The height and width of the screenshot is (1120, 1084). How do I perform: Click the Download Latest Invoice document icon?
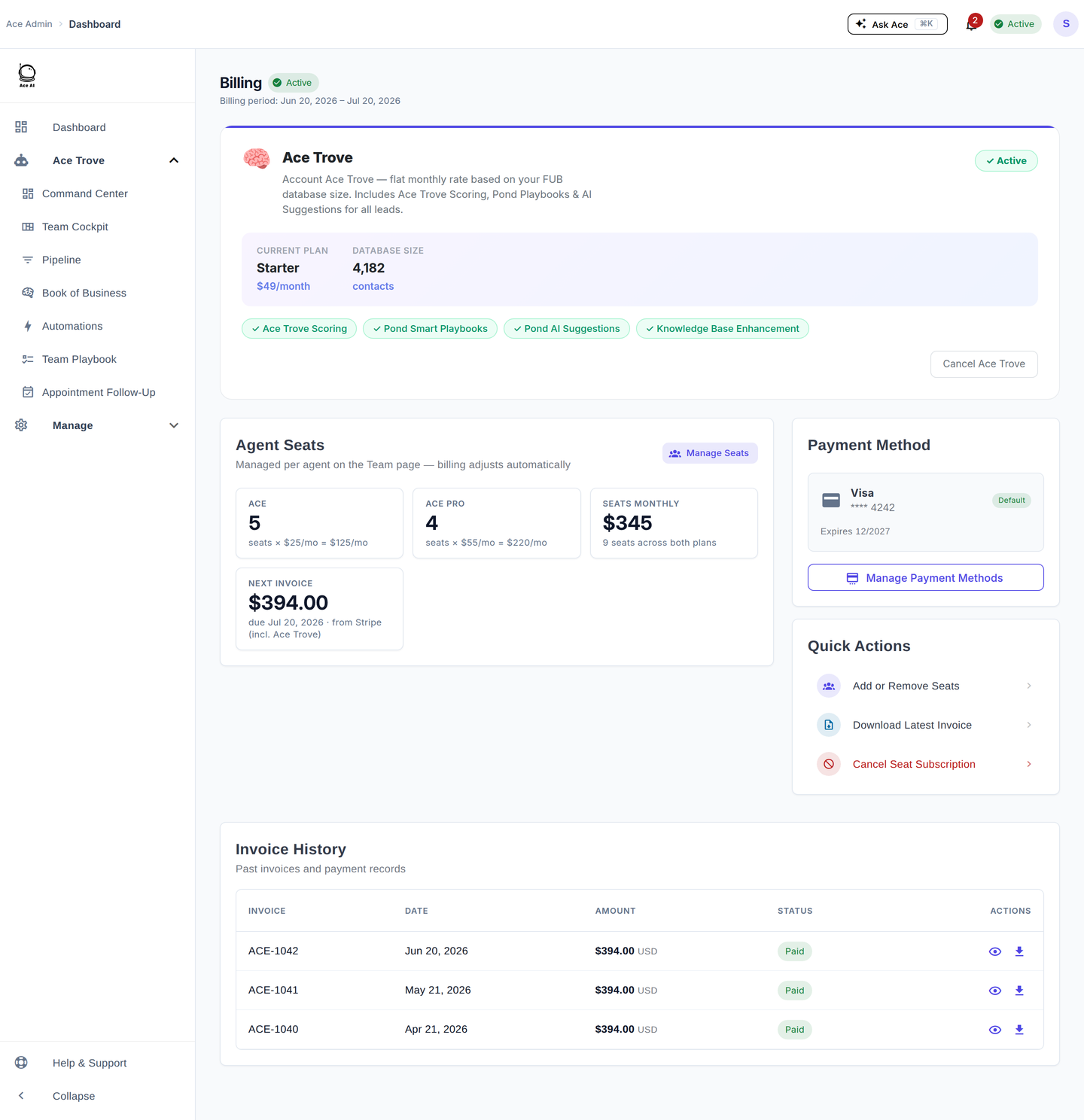point(829,725)
